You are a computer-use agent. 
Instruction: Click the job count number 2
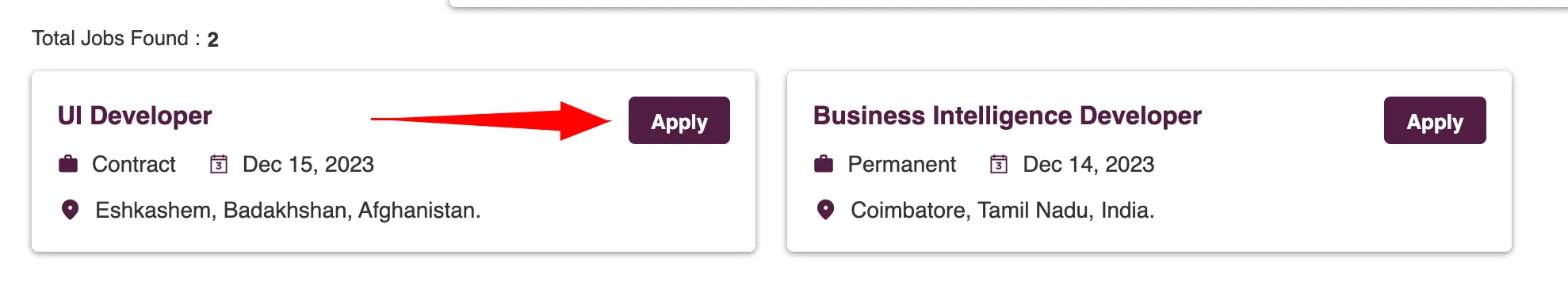pos(212,40)
